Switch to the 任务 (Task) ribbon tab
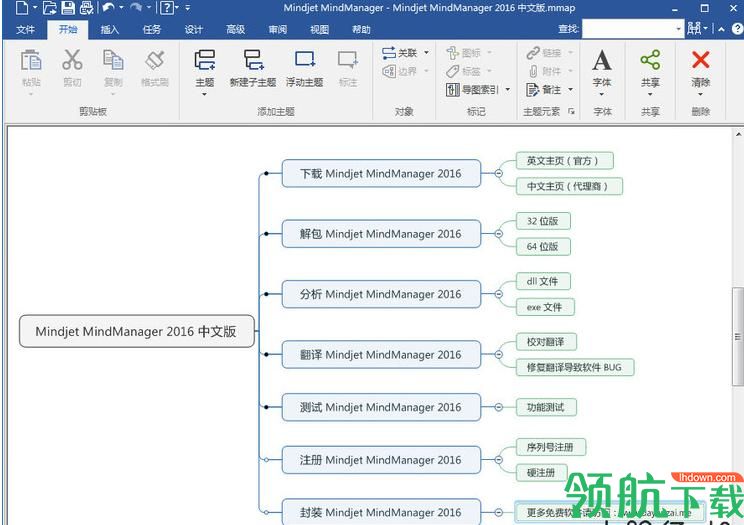Viewport: 744px width, 525px height. [x=151, y=29]
